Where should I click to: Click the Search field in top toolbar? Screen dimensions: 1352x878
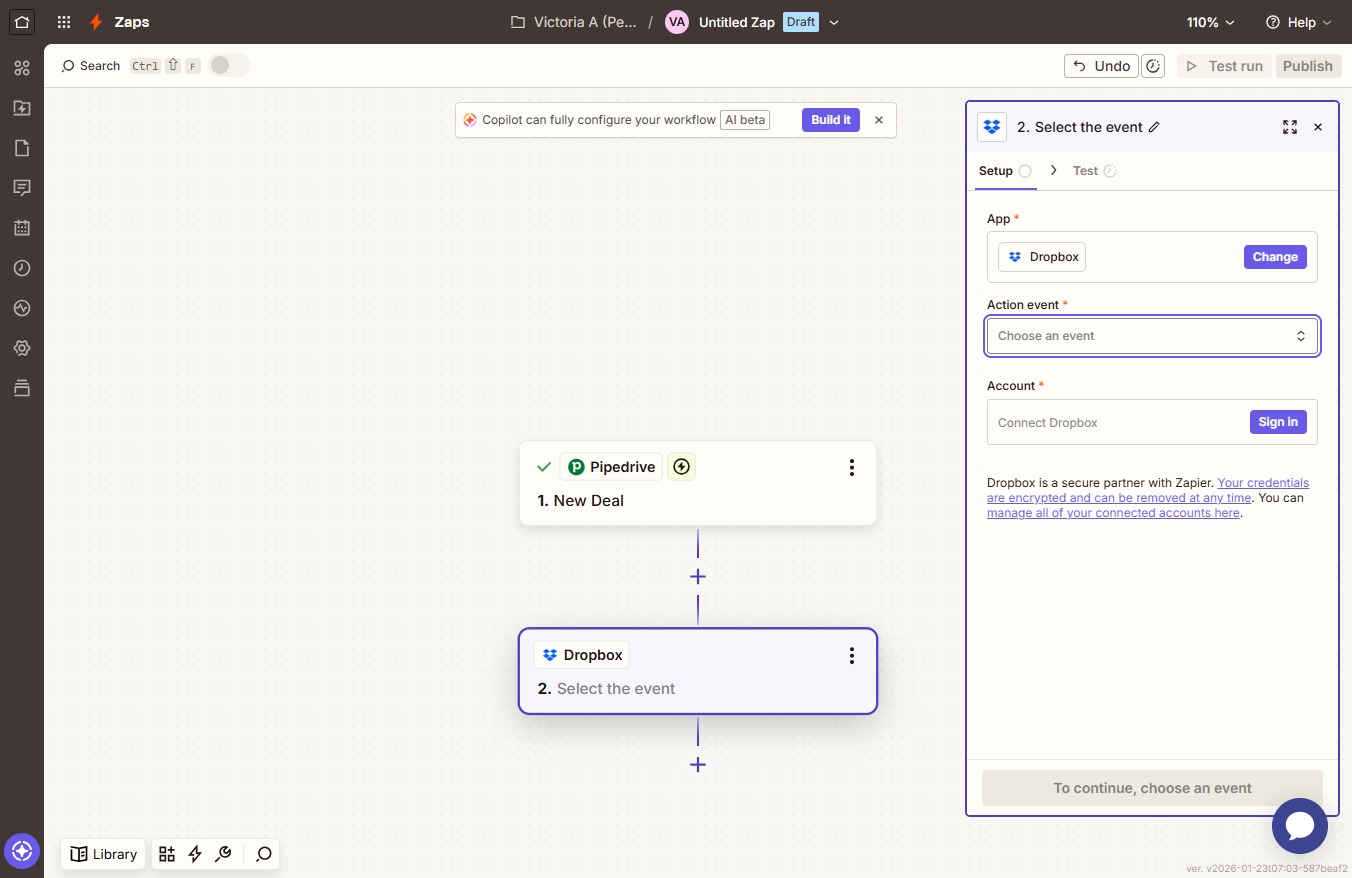click(x=131, y=66)
